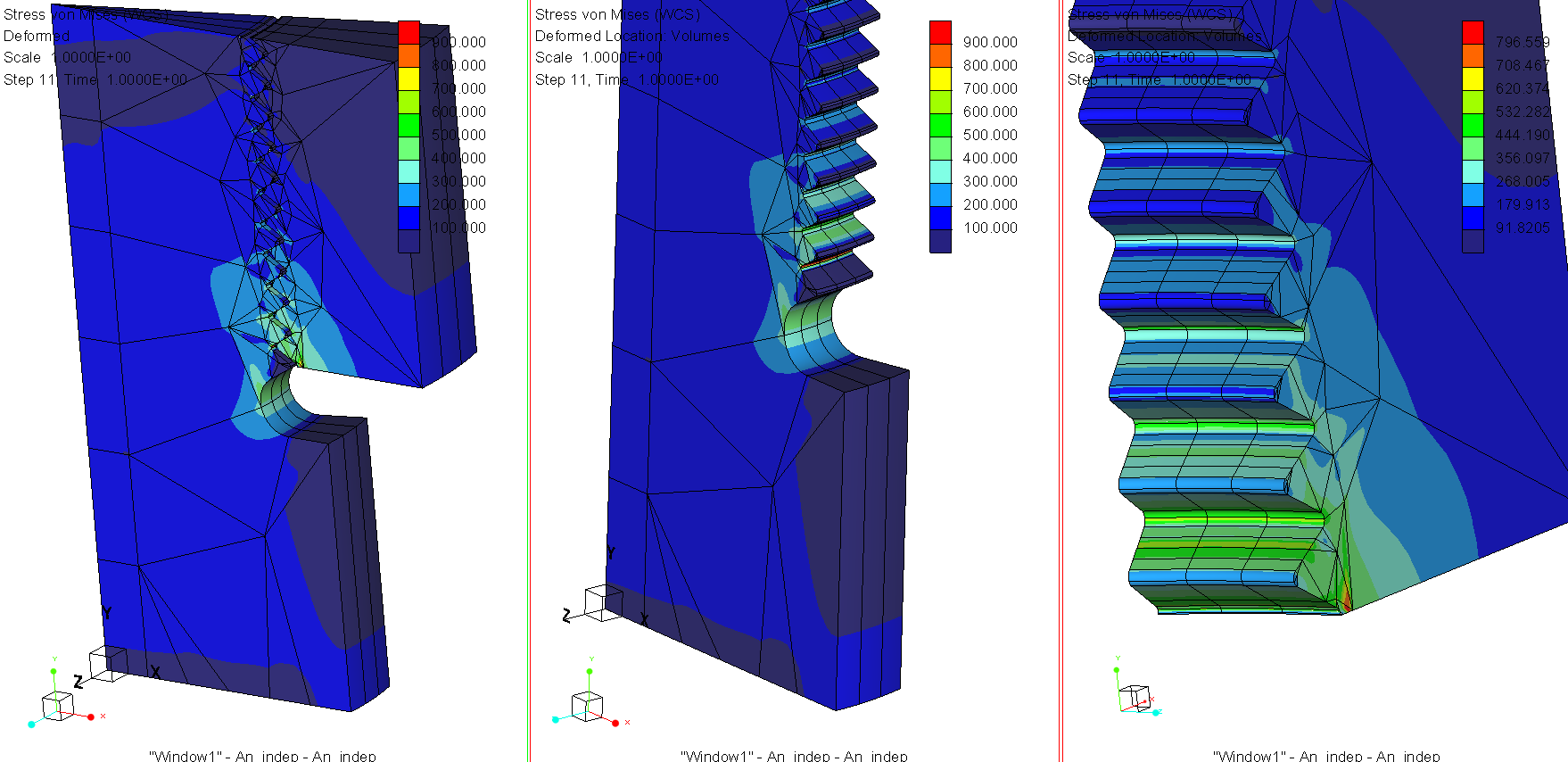
Task: Pick the dark navy bottom swatch in left legend
Action: (x=409, y=241)
